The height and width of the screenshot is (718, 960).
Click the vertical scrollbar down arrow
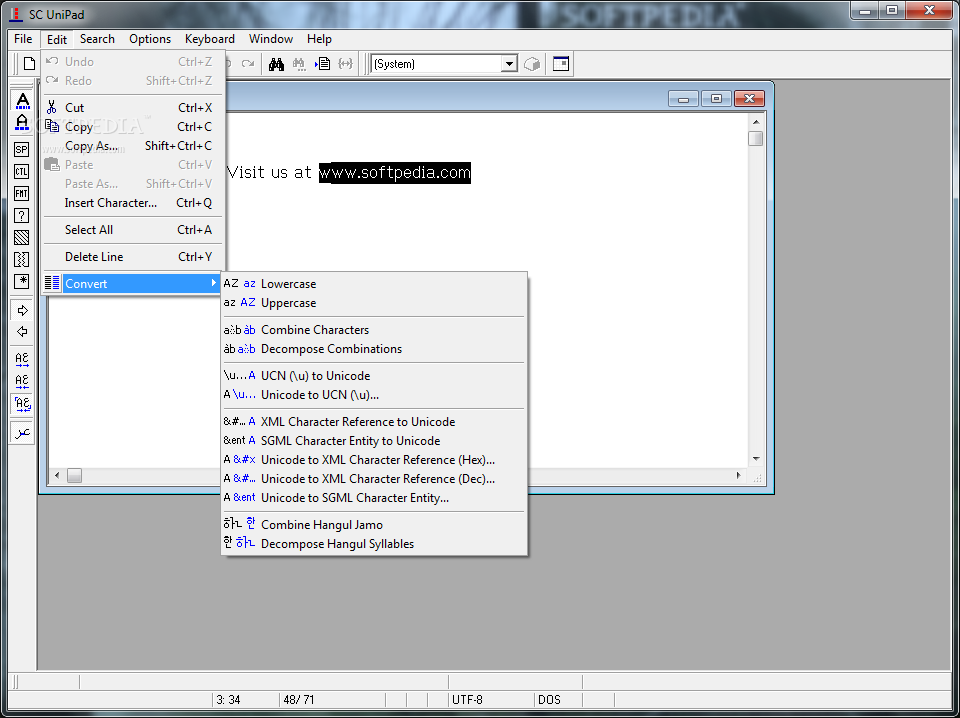pyautogui.click(x=756, y=458)
